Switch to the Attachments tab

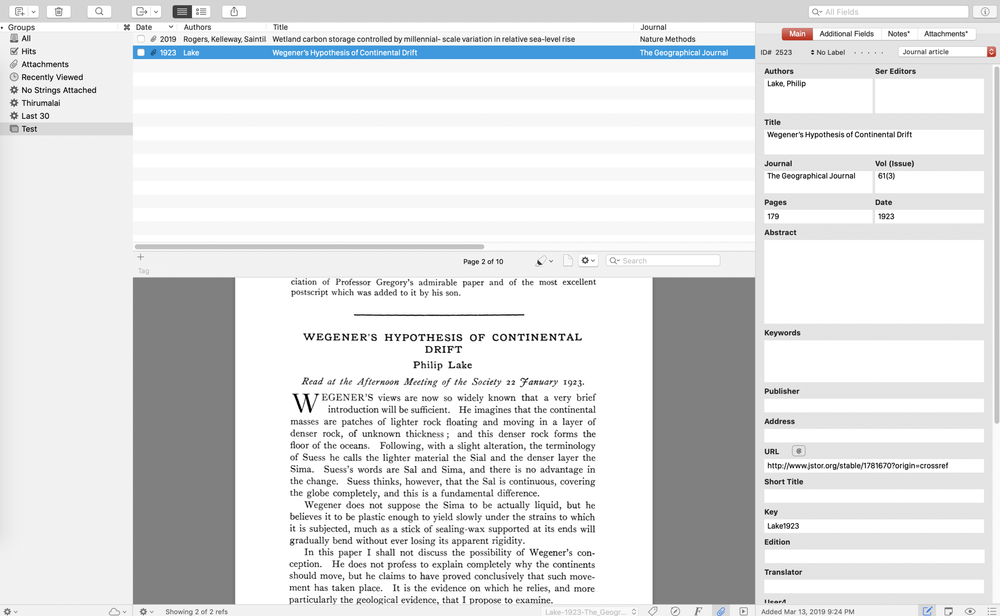click(946, 34)
